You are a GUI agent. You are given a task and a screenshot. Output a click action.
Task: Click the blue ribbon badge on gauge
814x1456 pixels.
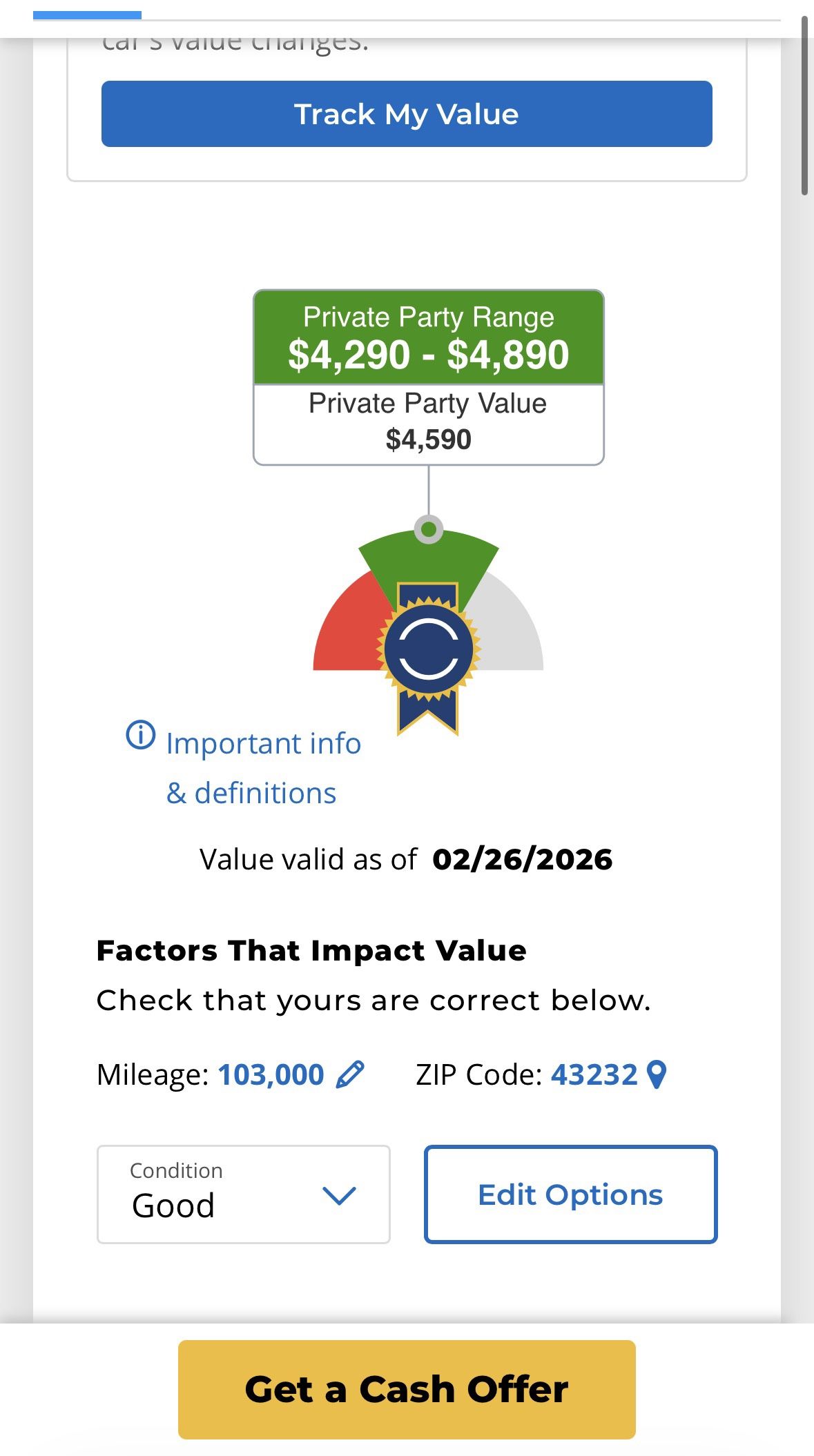tap(428, 651)
